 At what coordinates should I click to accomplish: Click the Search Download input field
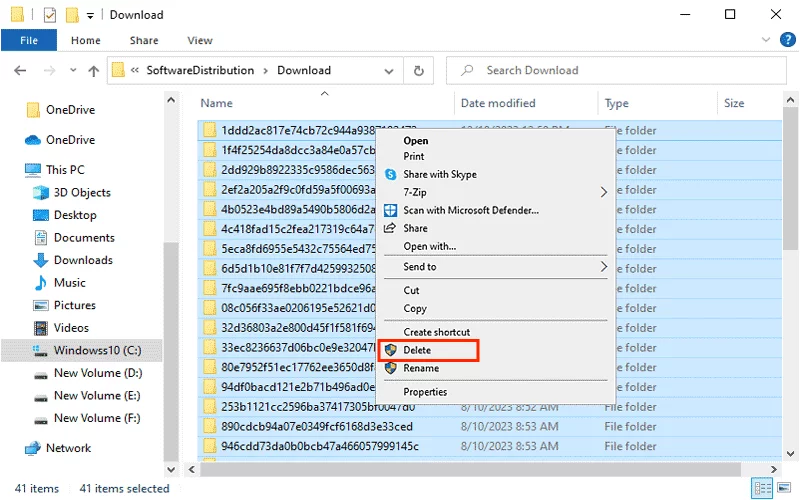616,70
